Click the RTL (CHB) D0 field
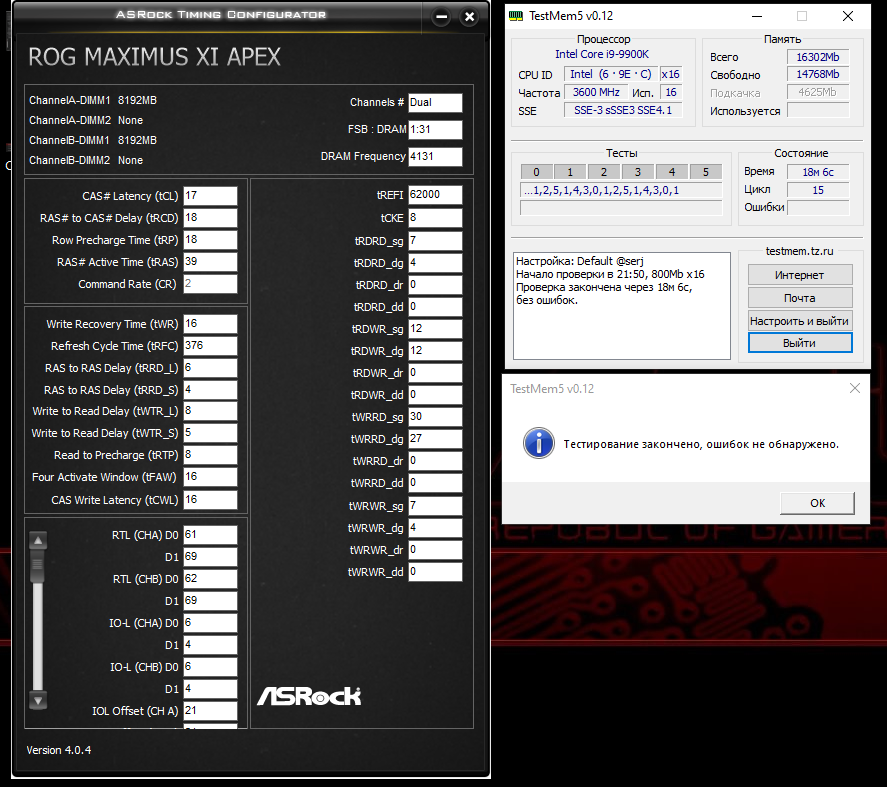887x787 pixels. (210, 579)
